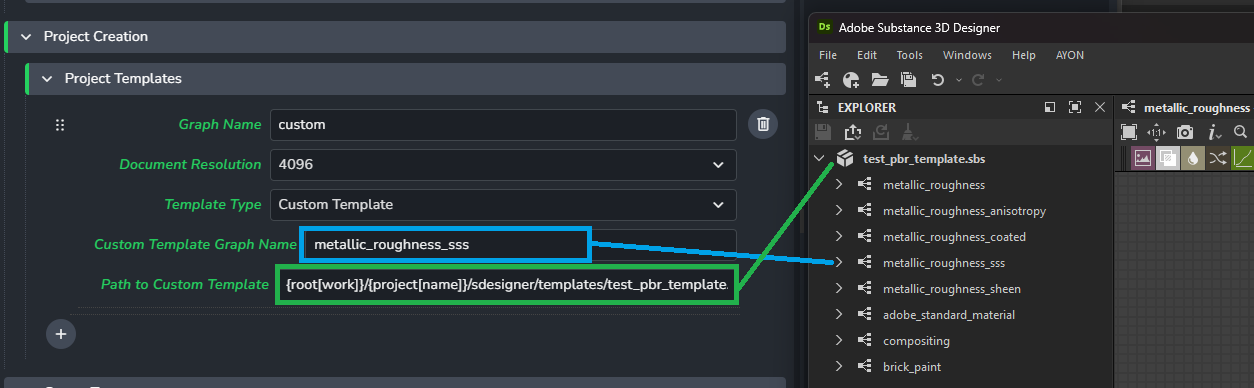Click the camera screenshot icon in the graph toolbar
1254x388 pixels.
pyautogui.click(x=1185, y=132)
